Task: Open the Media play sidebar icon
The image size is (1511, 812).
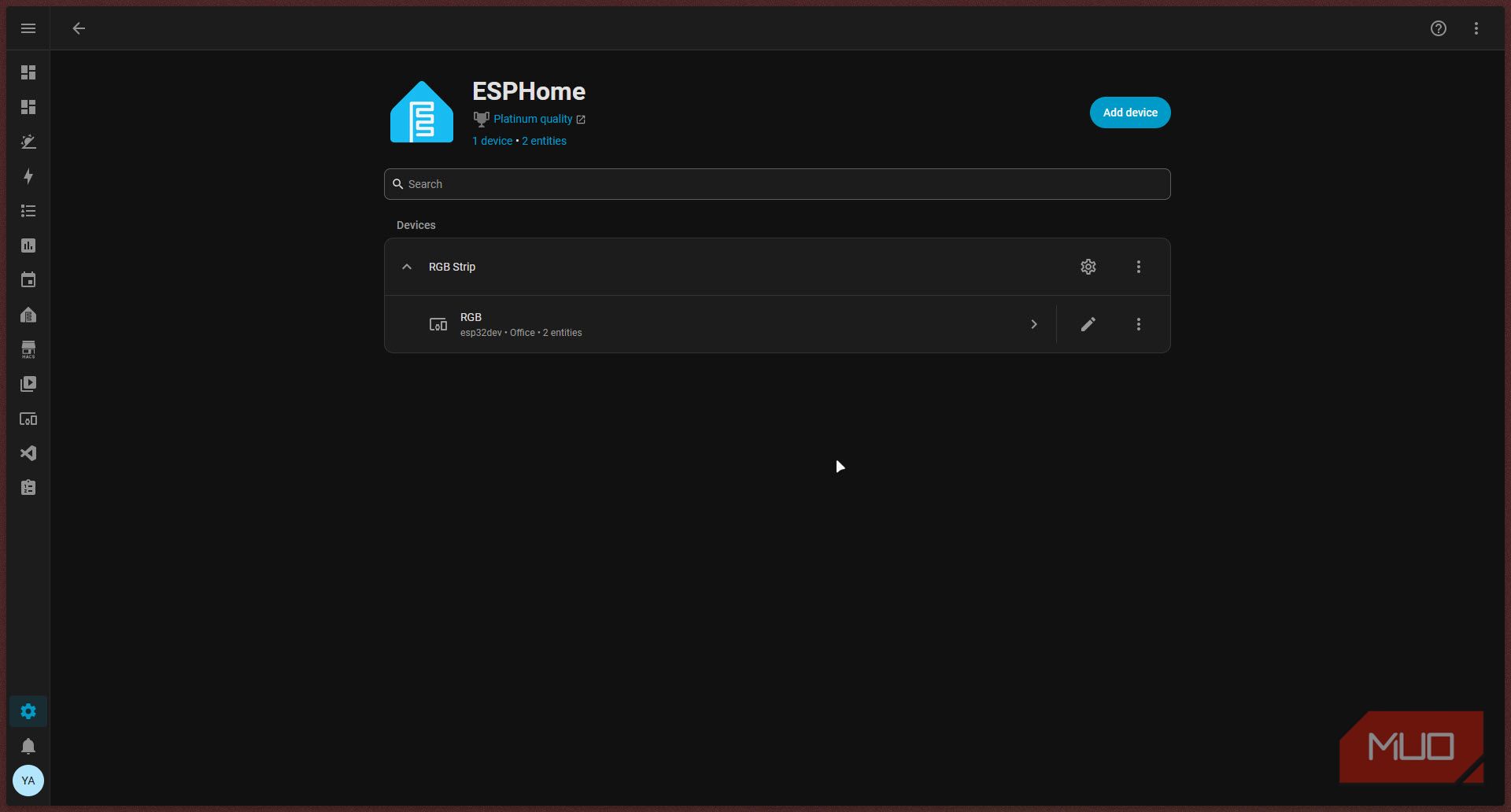Action: (28, 384)
